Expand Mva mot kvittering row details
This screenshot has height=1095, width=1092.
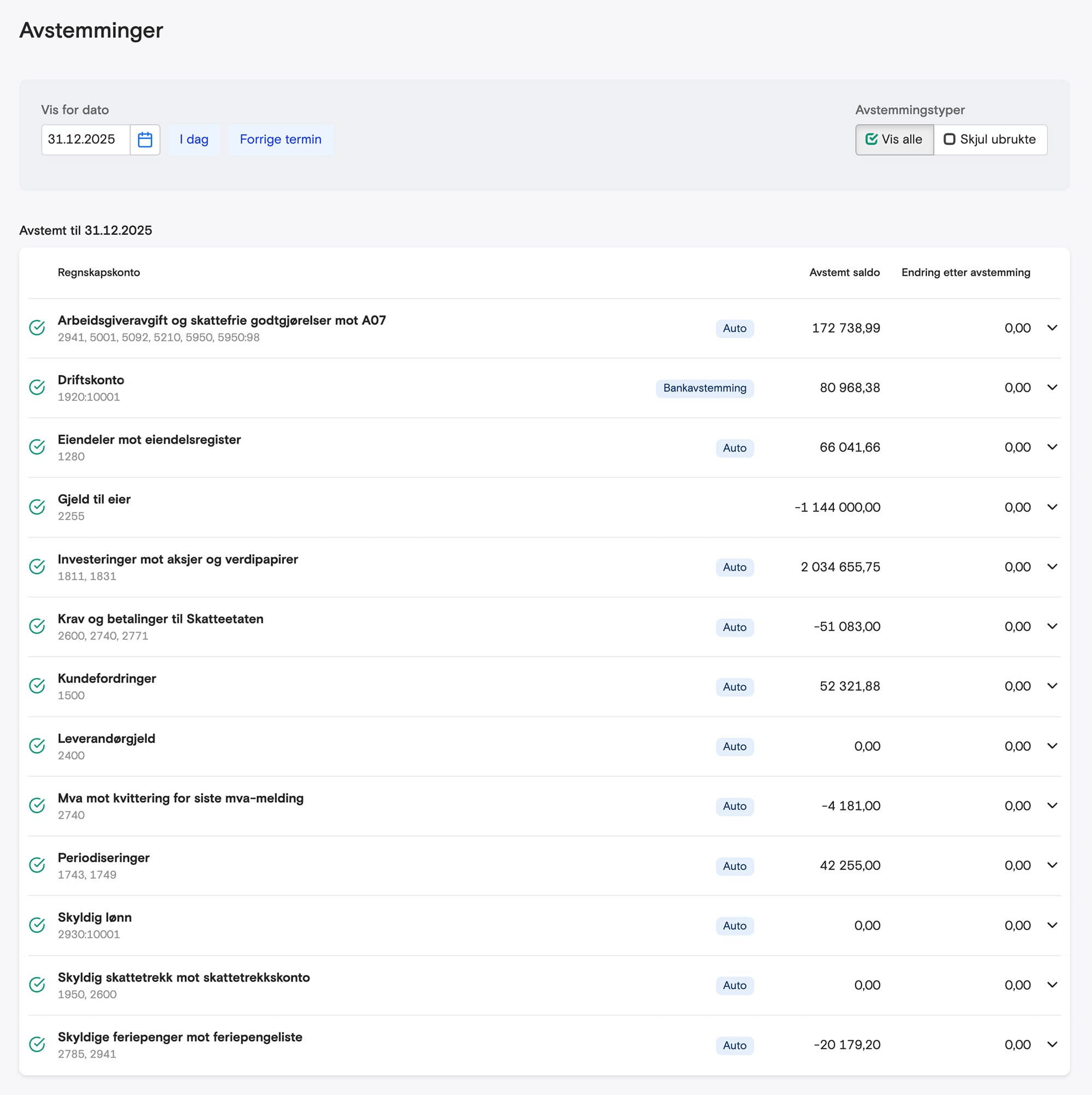pyautogui.click(x=1052, y=806)
